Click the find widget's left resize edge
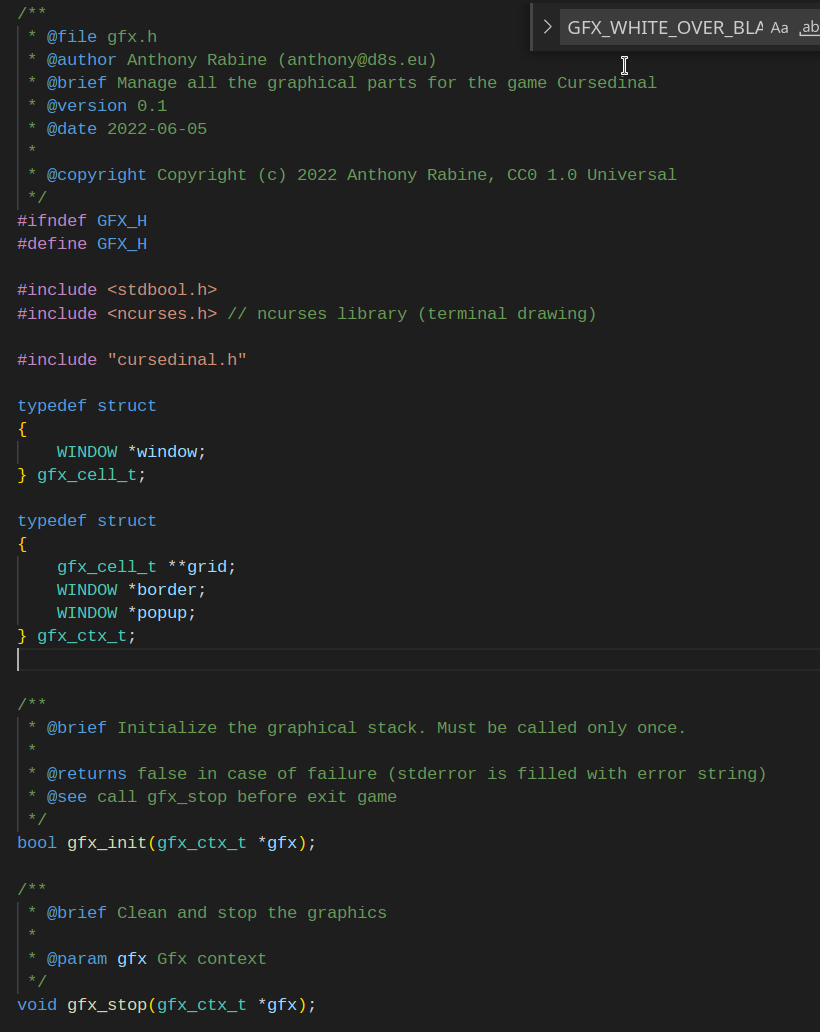 533,27
